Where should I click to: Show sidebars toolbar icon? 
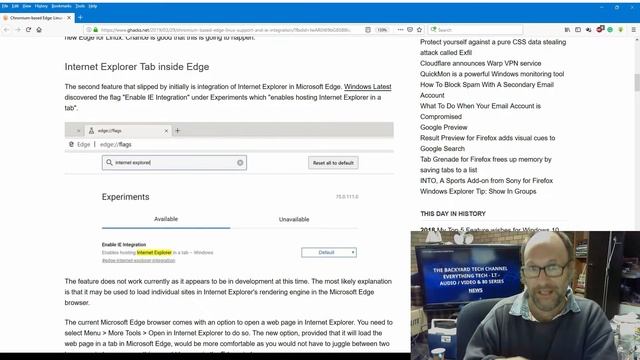[x=578, y=30]
